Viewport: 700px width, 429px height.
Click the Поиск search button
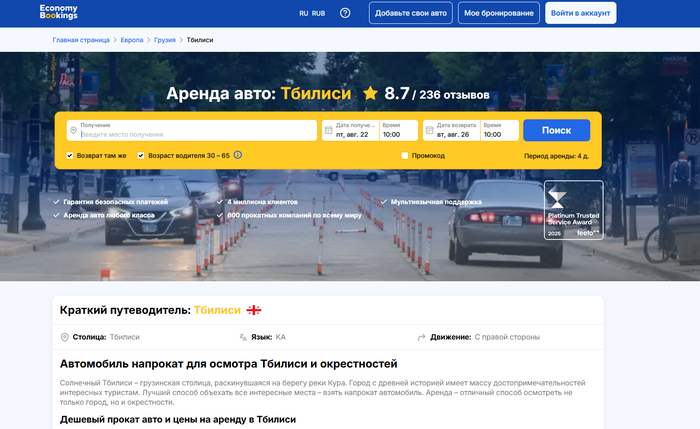[x=556, y=130]
